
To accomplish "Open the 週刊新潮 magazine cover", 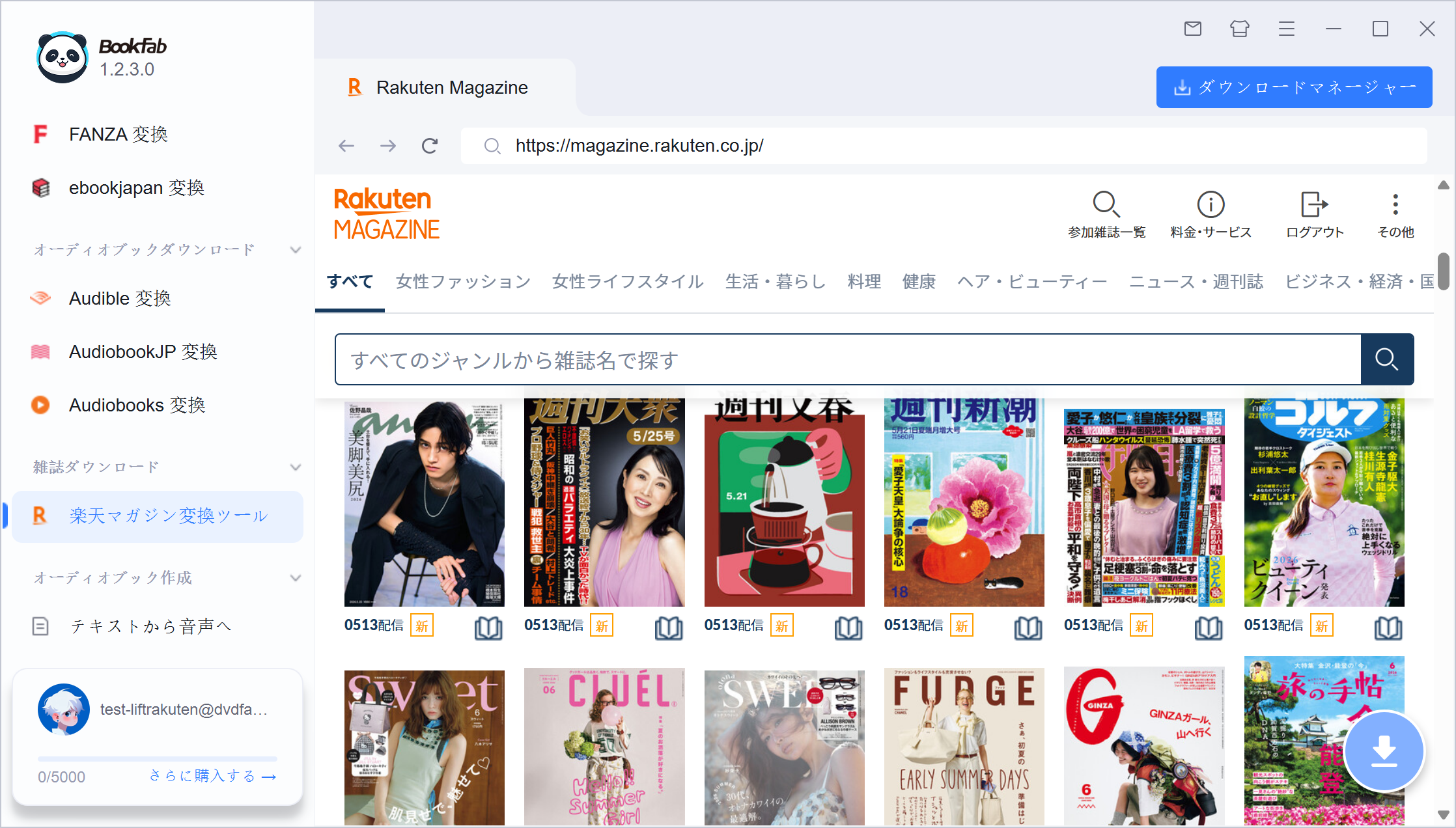I will click(x=964, y=503).
